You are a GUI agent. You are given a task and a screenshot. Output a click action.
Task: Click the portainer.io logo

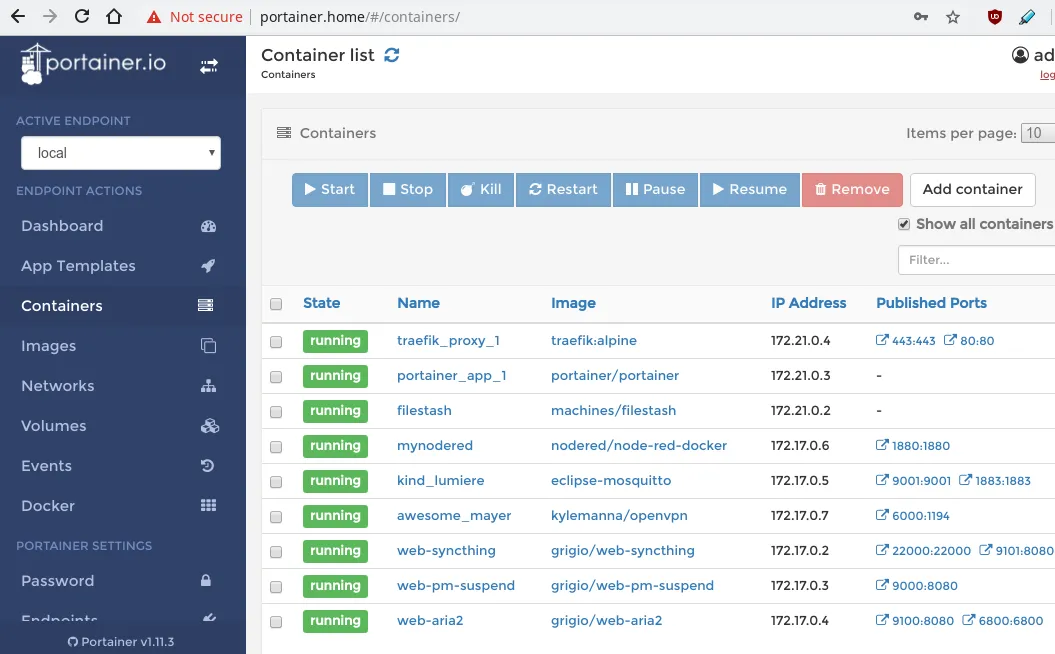point(93,64)
